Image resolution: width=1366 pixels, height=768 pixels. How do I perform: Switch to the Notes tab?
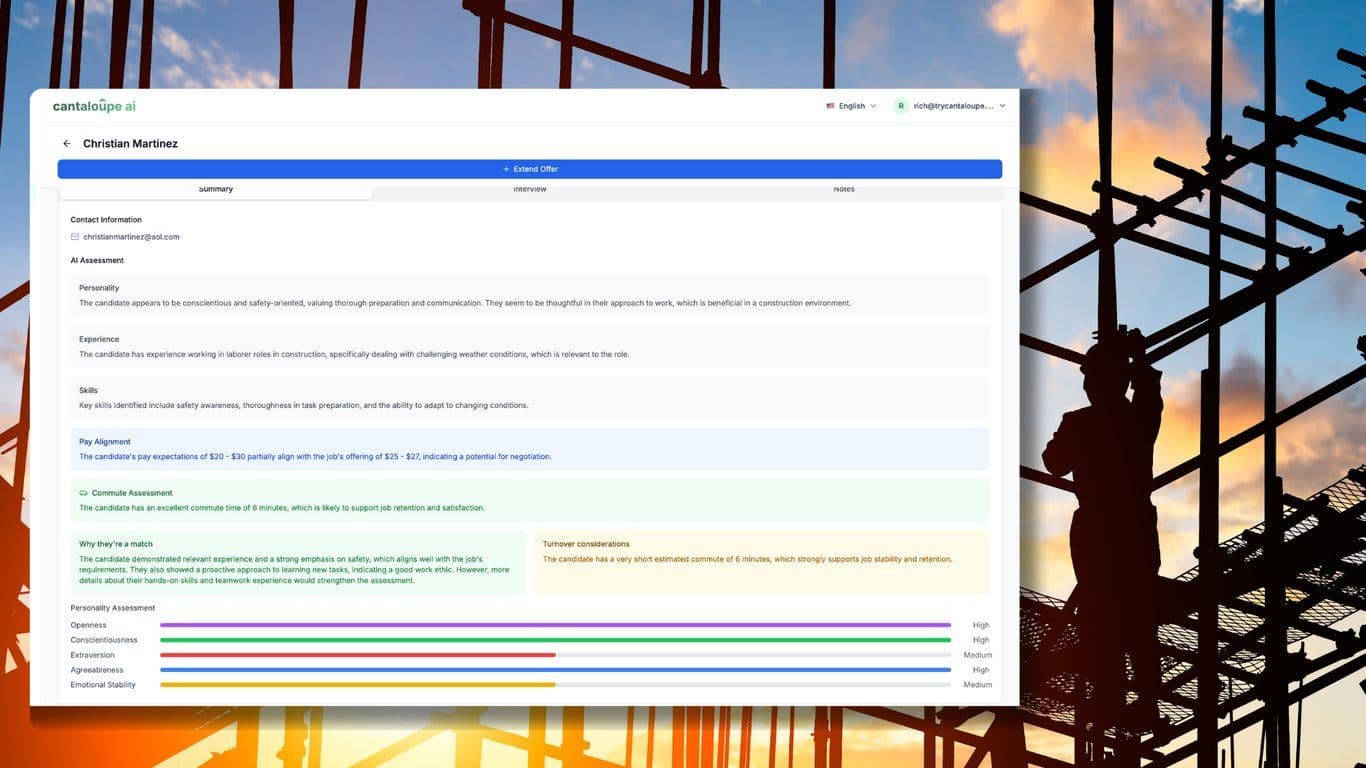[843, 188]
